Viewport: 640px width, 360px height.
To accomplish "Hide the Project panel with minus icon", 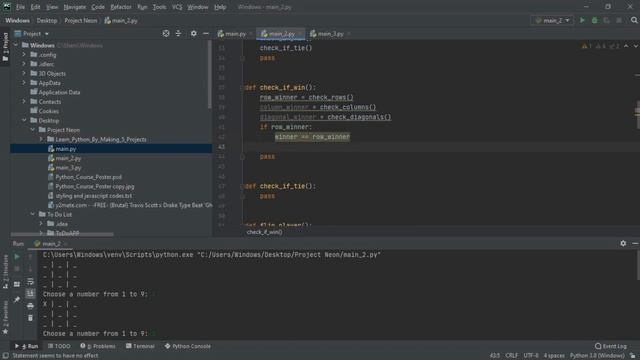I will click(x=206, y=33).
